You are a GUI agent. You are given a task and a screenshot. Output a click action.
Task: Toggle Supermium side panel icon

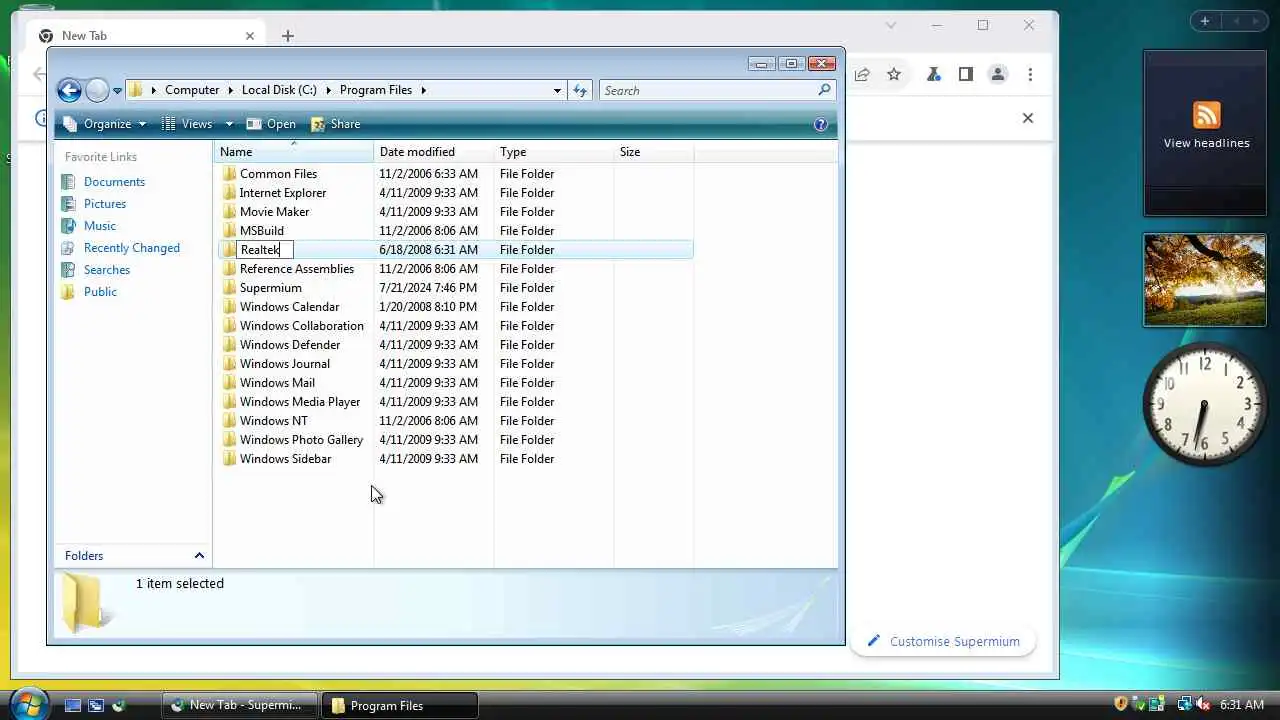pos(965,74)
